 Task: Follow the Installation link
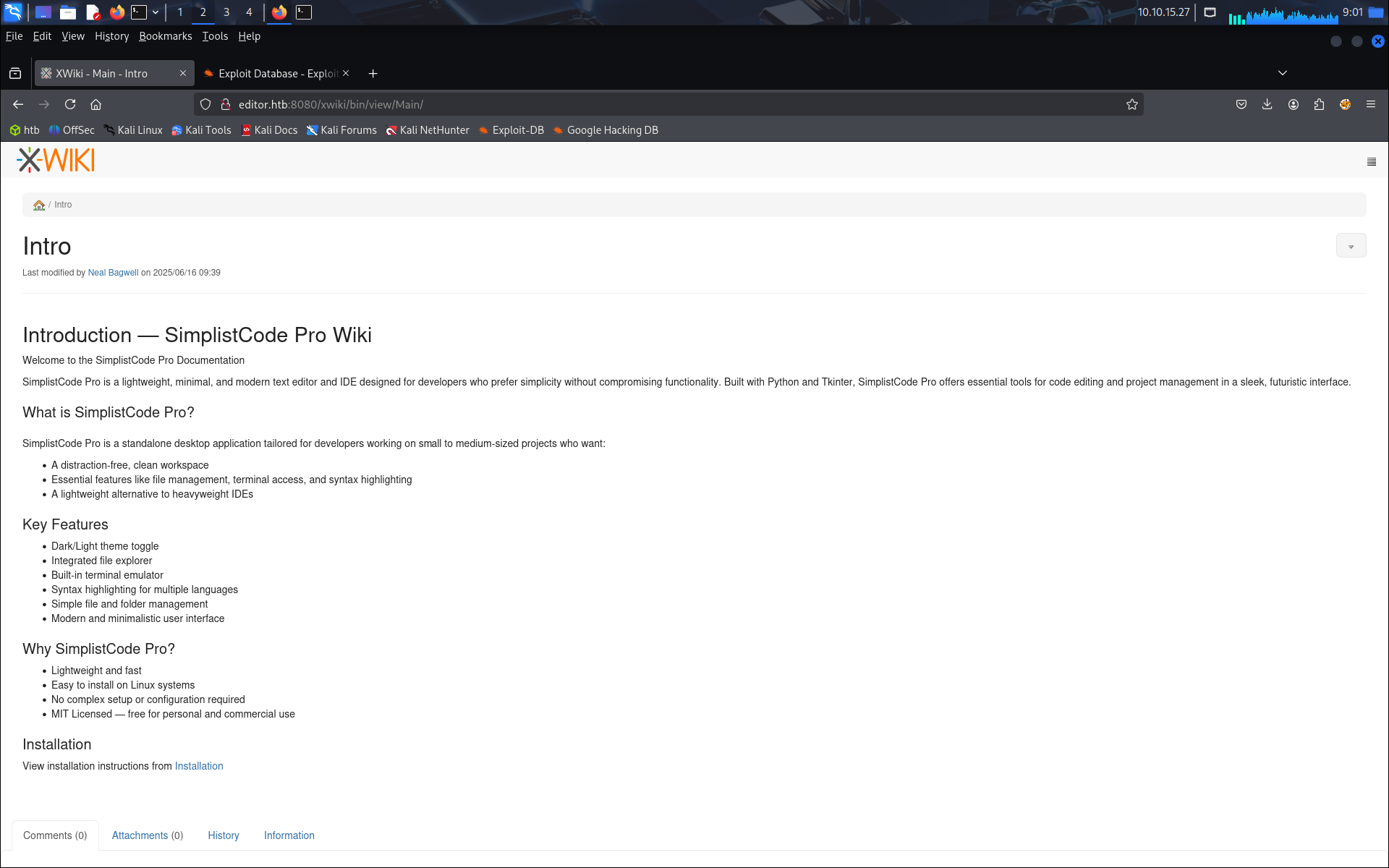[198, 766]
